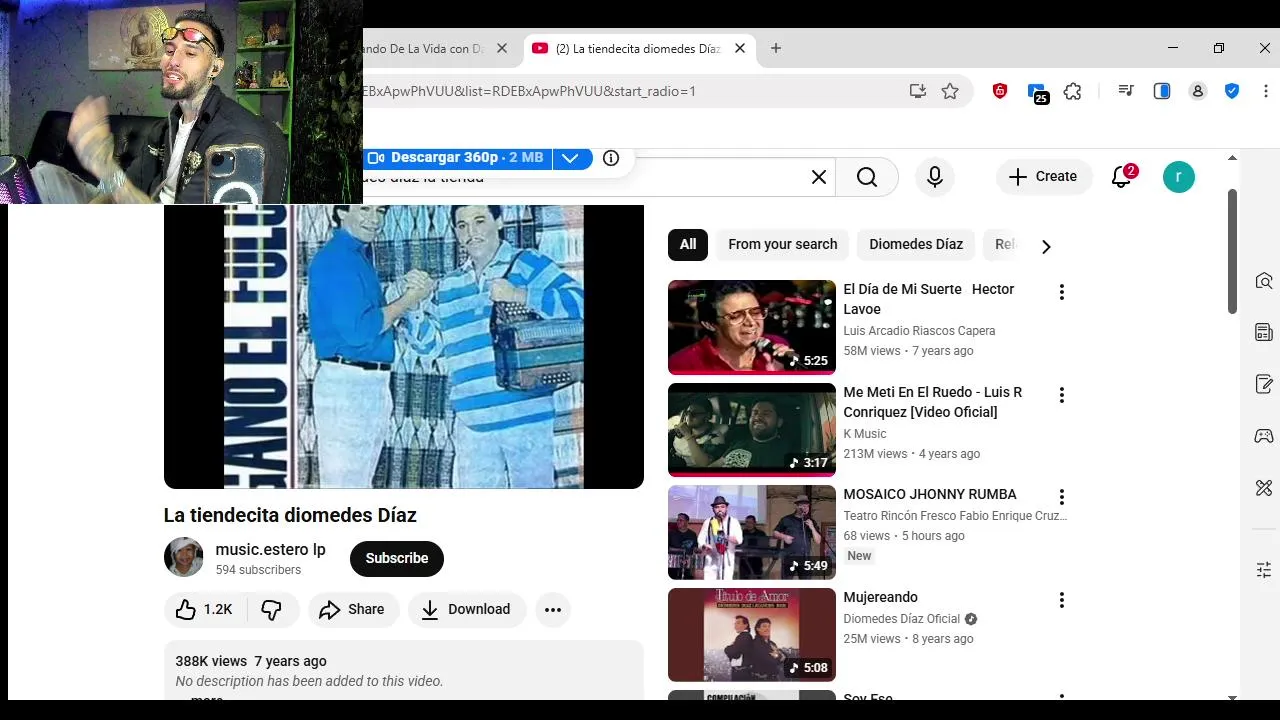The image size is (1280, 720).
Task: Clear the YouTube search box with X
Action: tap(818, 177)
